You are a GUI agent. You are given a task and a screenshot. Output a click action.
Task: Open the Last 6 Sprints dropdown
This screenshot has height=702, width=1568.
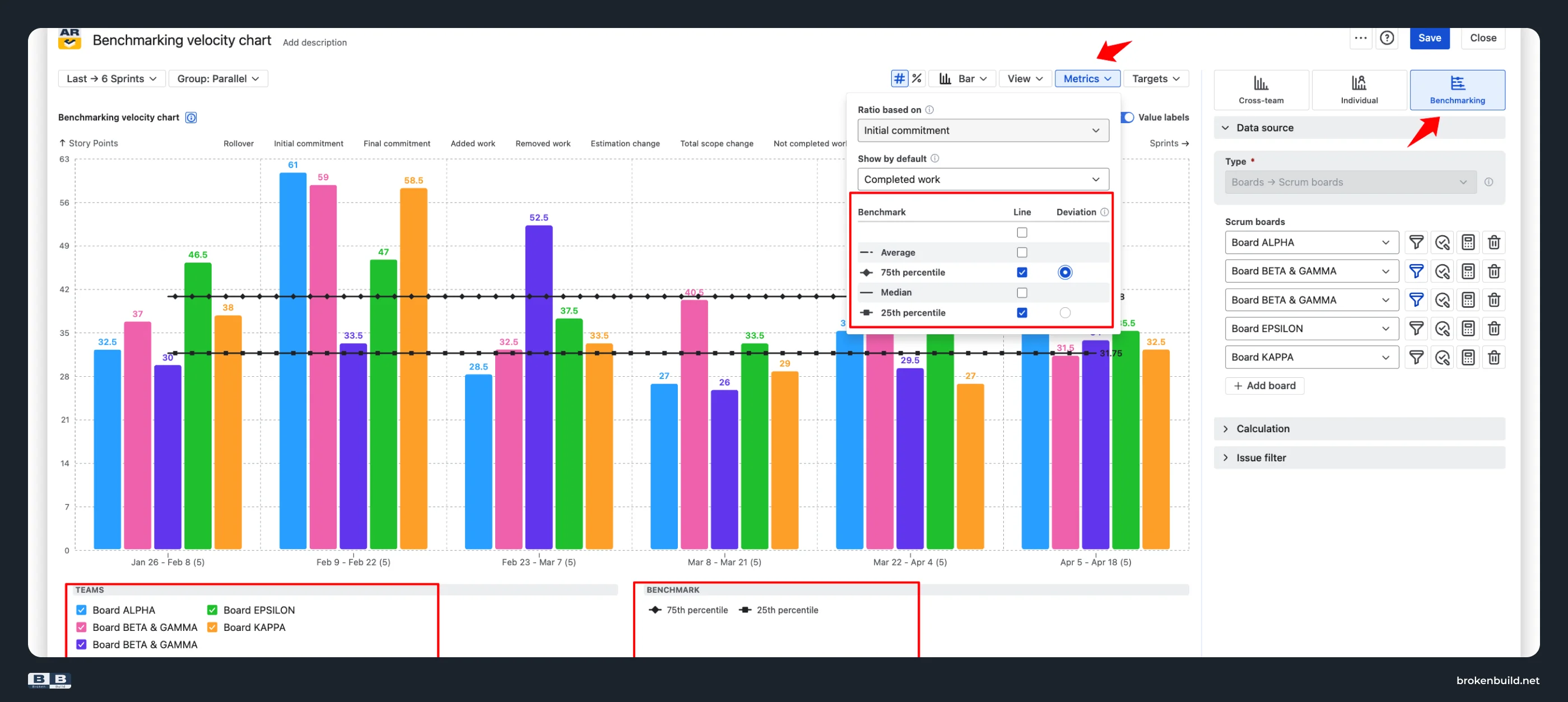[x=111, y=78]
